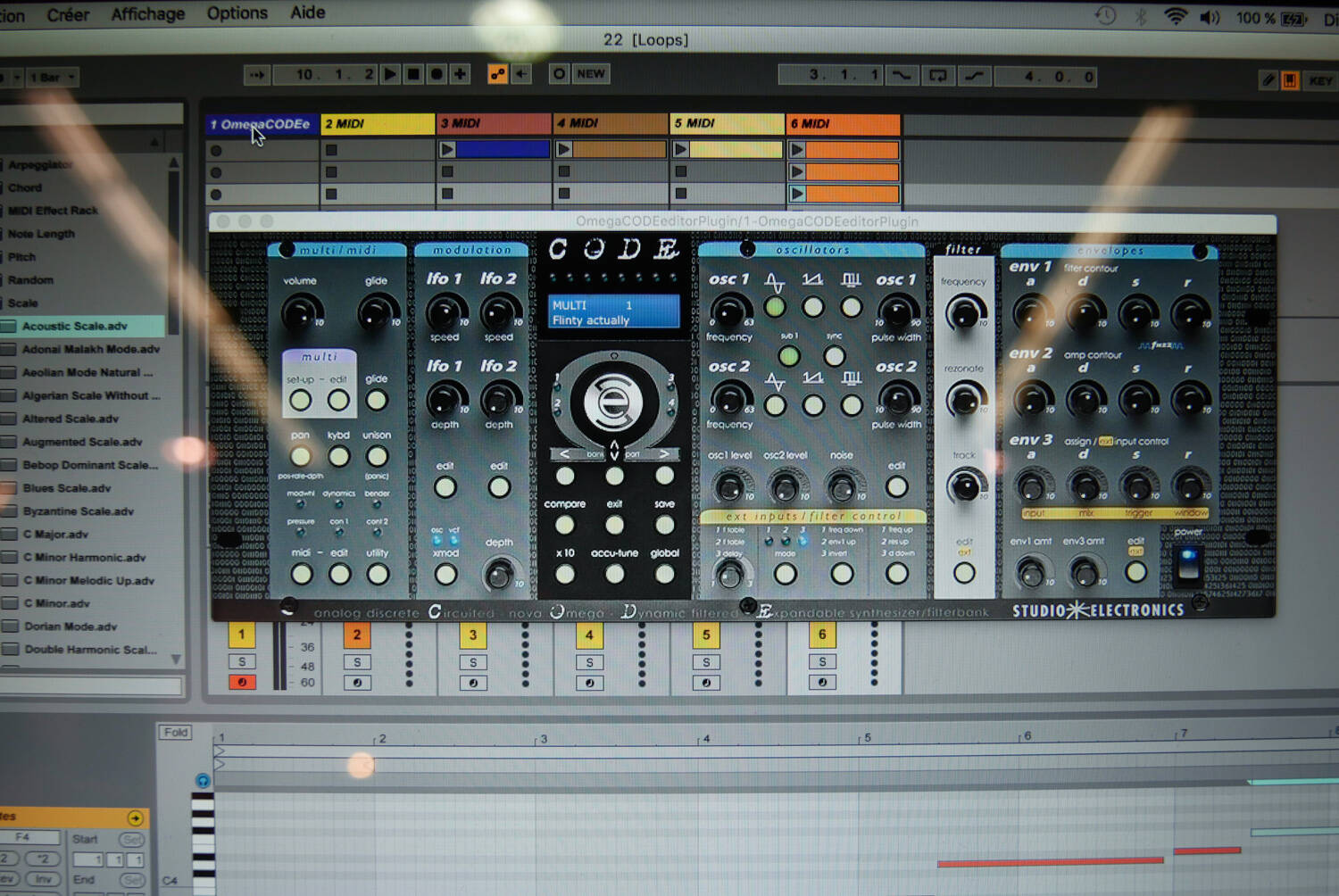Click the first clip stop square of 2 MIDI
The width and height of the screenshot is (1339, 896).
[x=331, y=149]
